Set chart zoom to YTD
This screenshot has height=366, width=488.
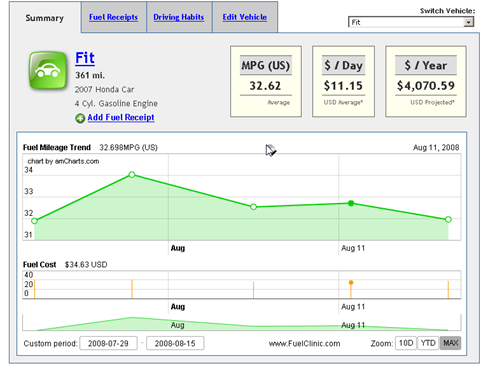[x=428, y=343]
